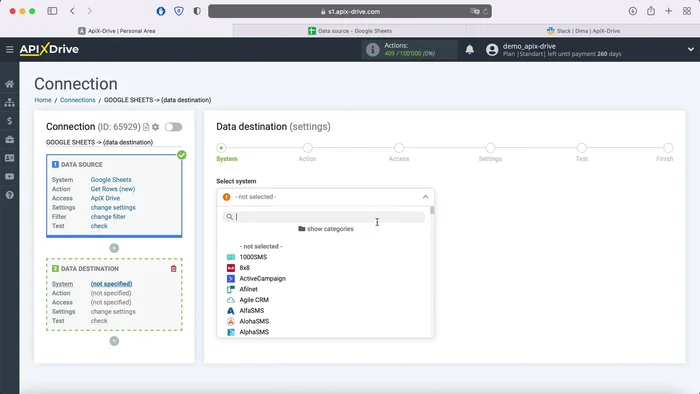Focus the system search input field
The image size is (700, 394).
coord(324,217)
